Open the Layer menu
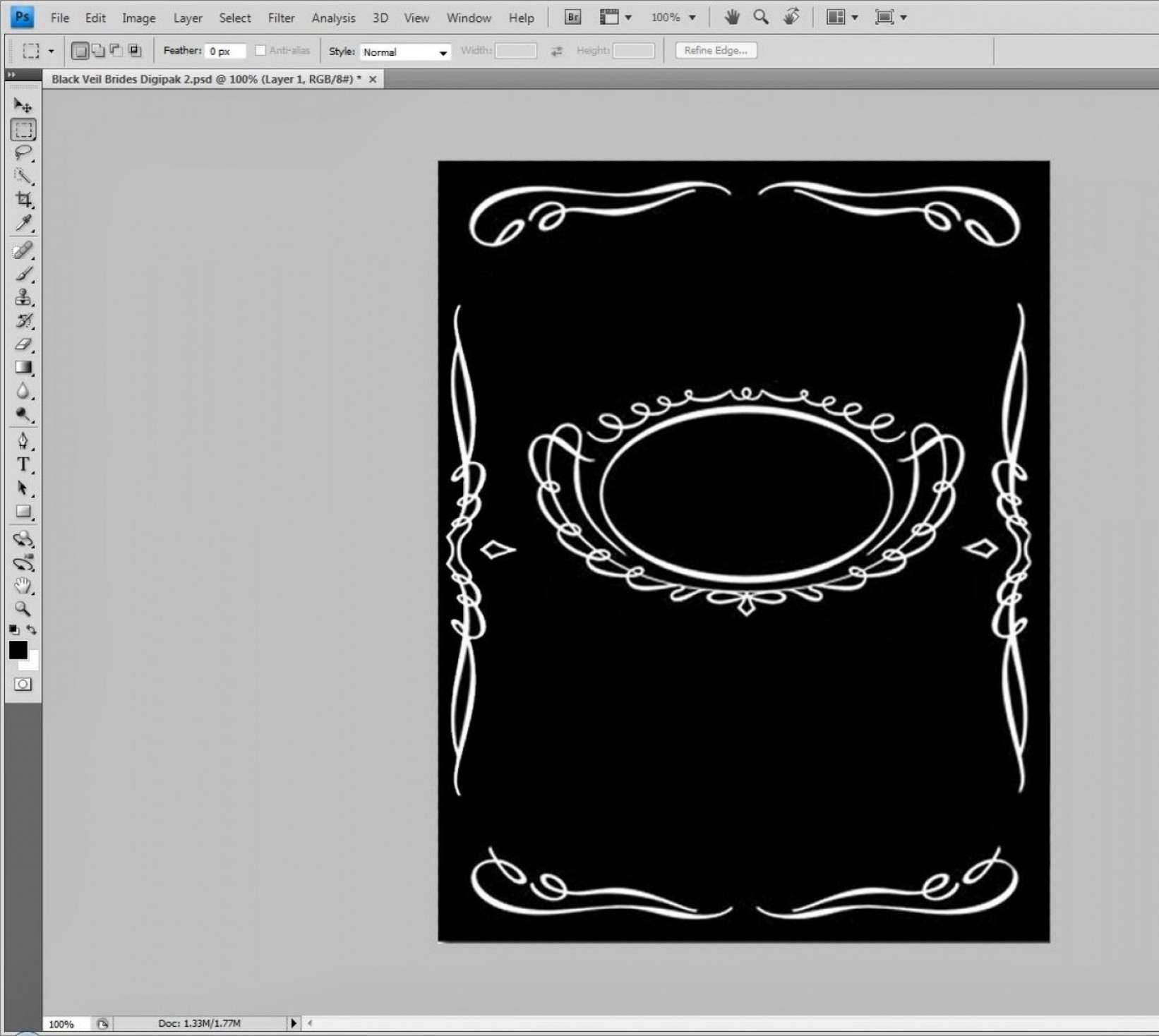 point(188,18)
